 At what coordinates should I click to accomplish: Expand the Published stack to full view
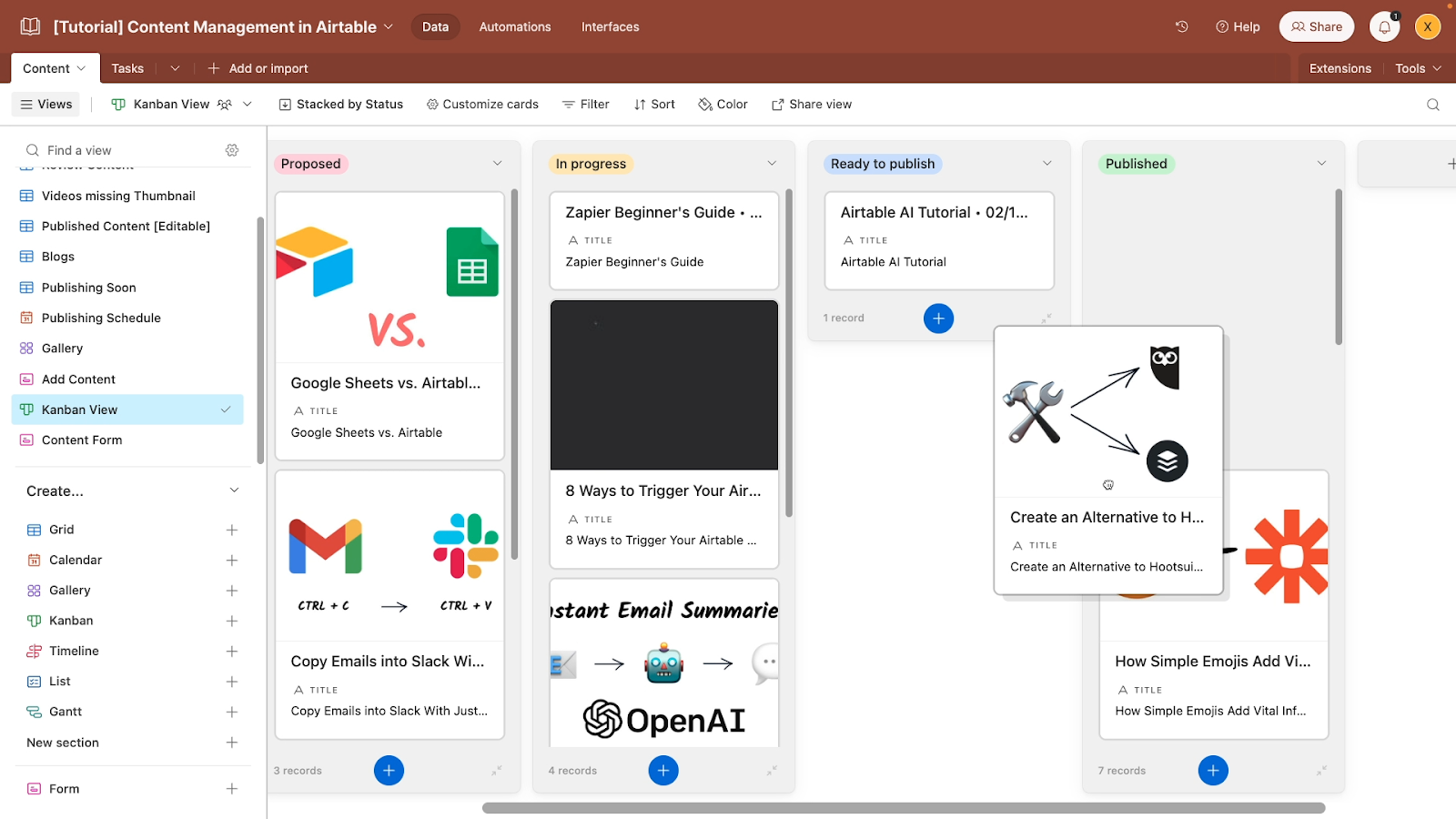[1321, 771]
